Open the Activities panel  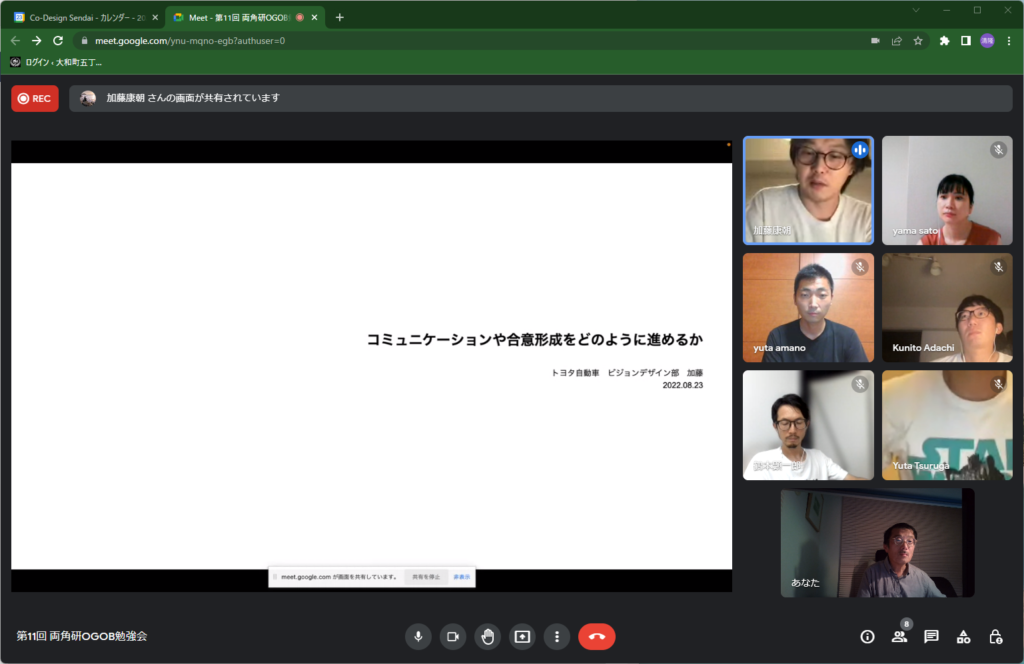pyautogui.click(x=963, y=636)
